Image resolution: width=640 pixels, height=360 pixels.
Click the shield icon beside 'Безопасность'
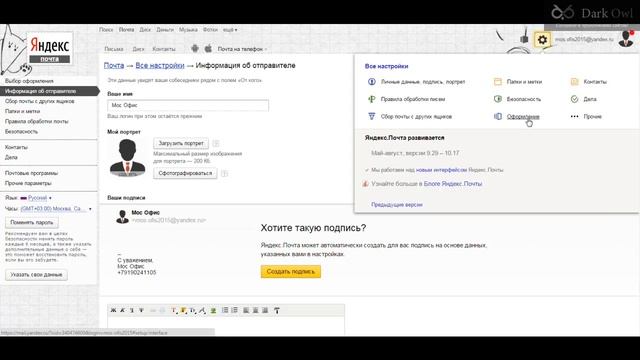[x=498, y=99]
